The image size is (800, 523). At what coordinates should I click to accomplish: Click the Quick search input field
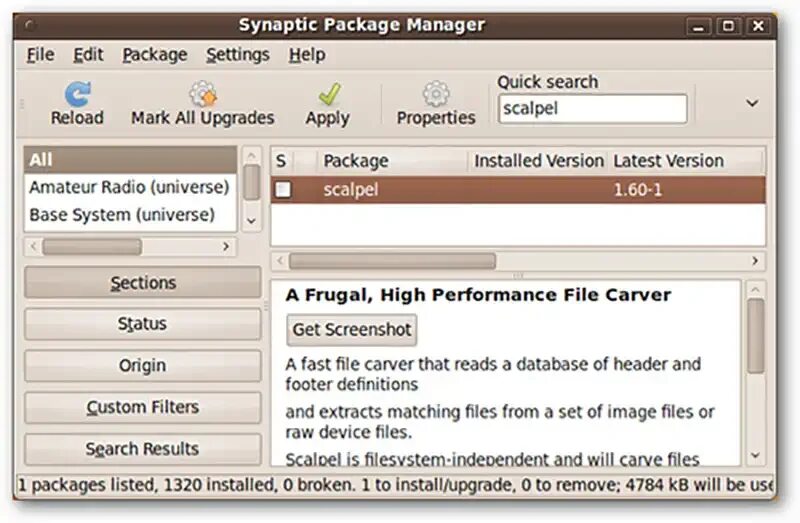tap(592, 109)
